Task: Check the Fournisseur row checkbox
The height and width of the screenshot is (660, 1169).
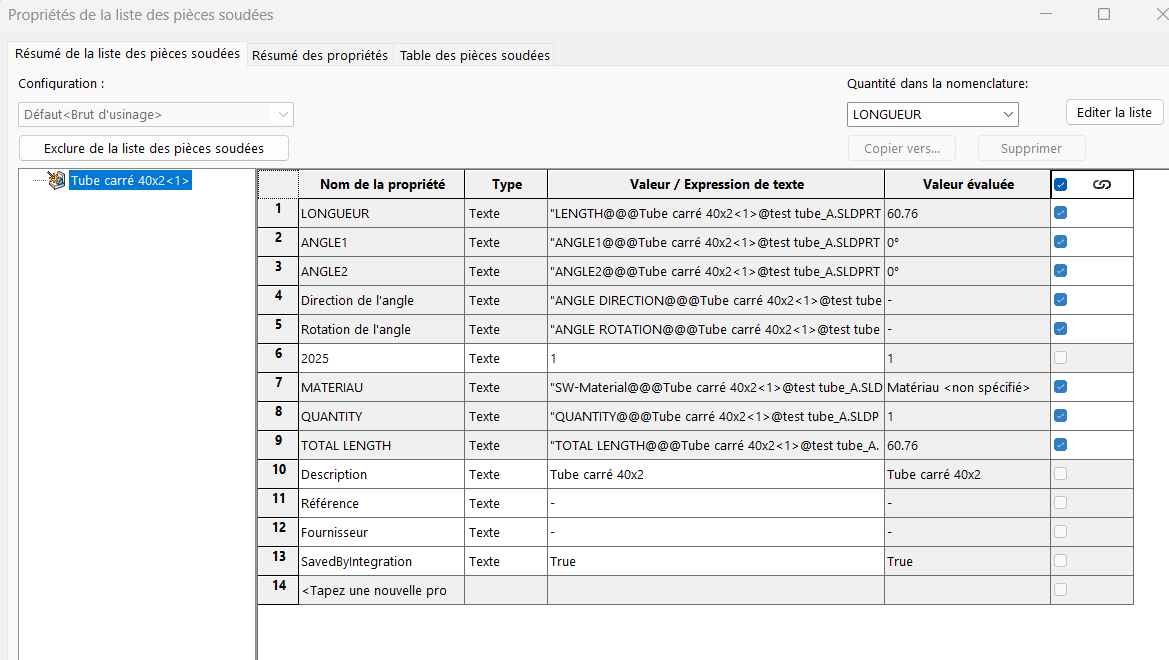Action: [1060, 532]
